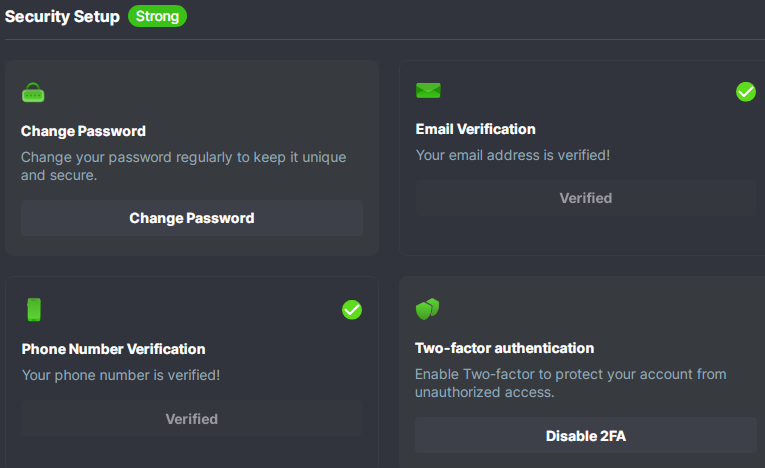Click the Two-factor authentication card title
This screenshot has height=468, width=765.
tap(504, 348)
